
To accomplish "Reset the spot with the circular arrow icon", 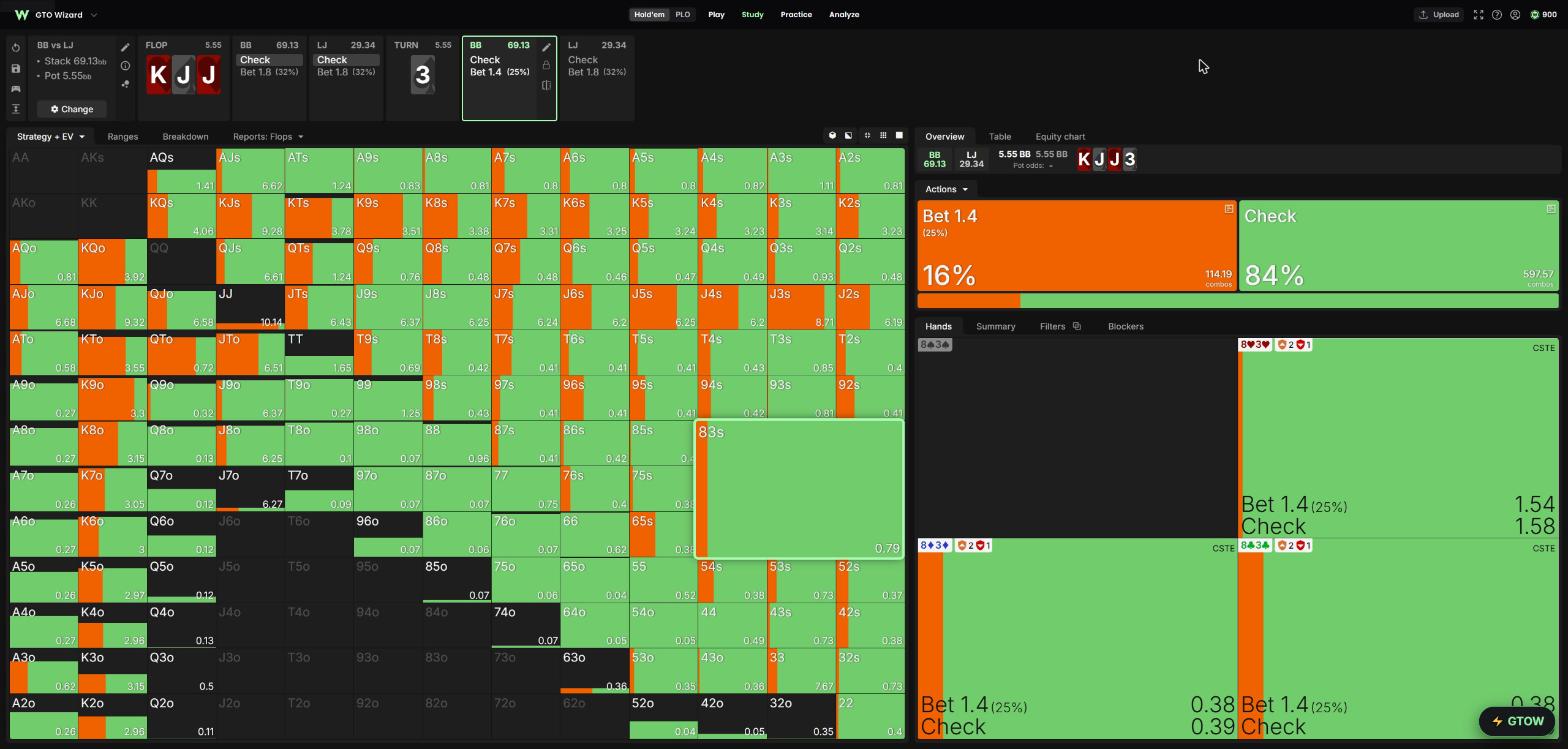I will pyautogui.click(x=16, y=48).
